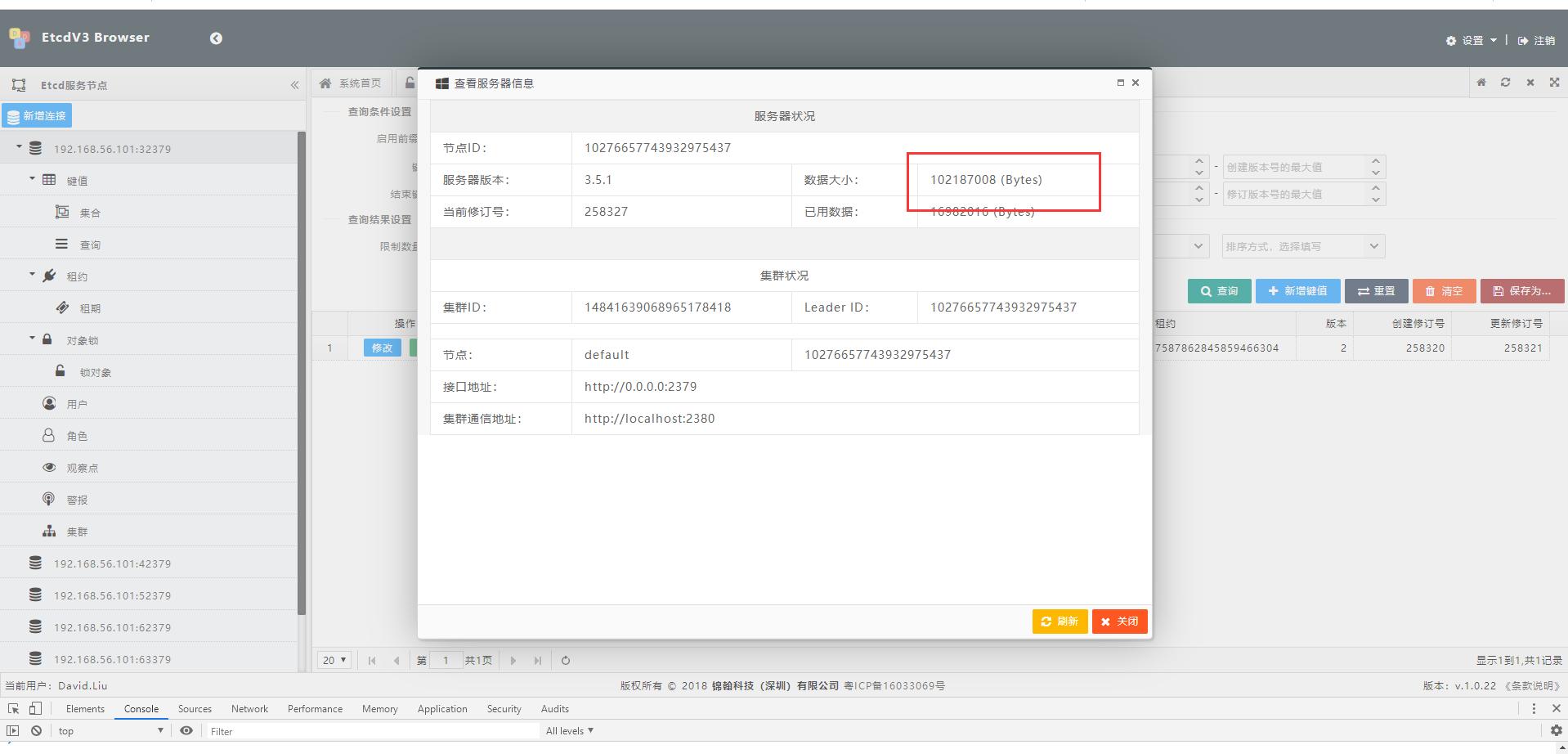Screen dimensions: 1568x754
Task: Go to last page icon
Action: click(537, 660)
